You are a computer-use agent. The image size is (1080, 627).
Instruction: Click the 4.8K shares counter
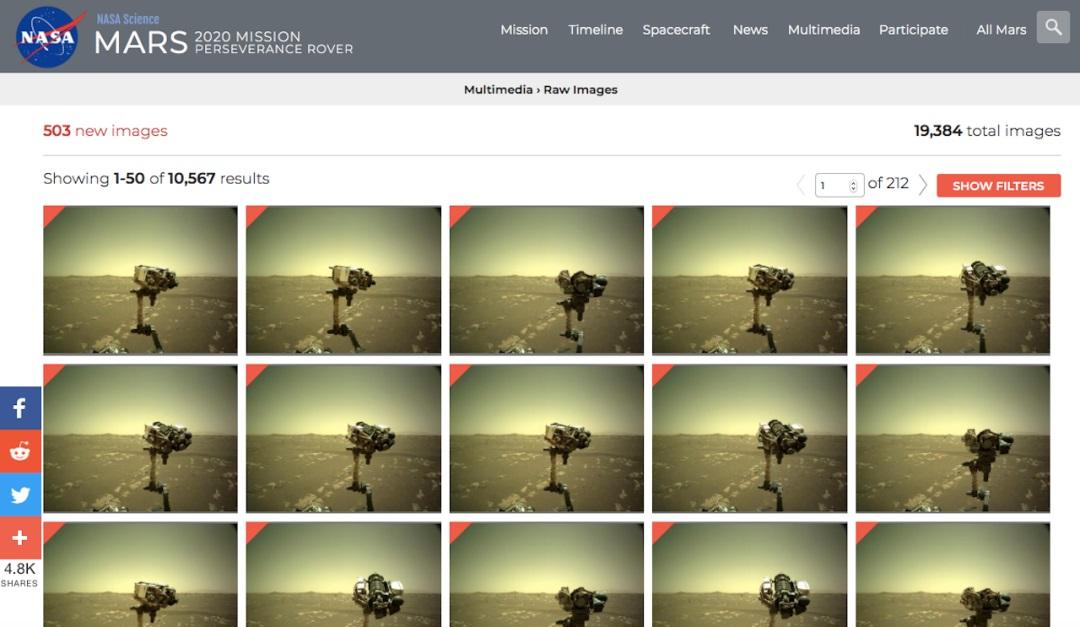coord(19,575)
